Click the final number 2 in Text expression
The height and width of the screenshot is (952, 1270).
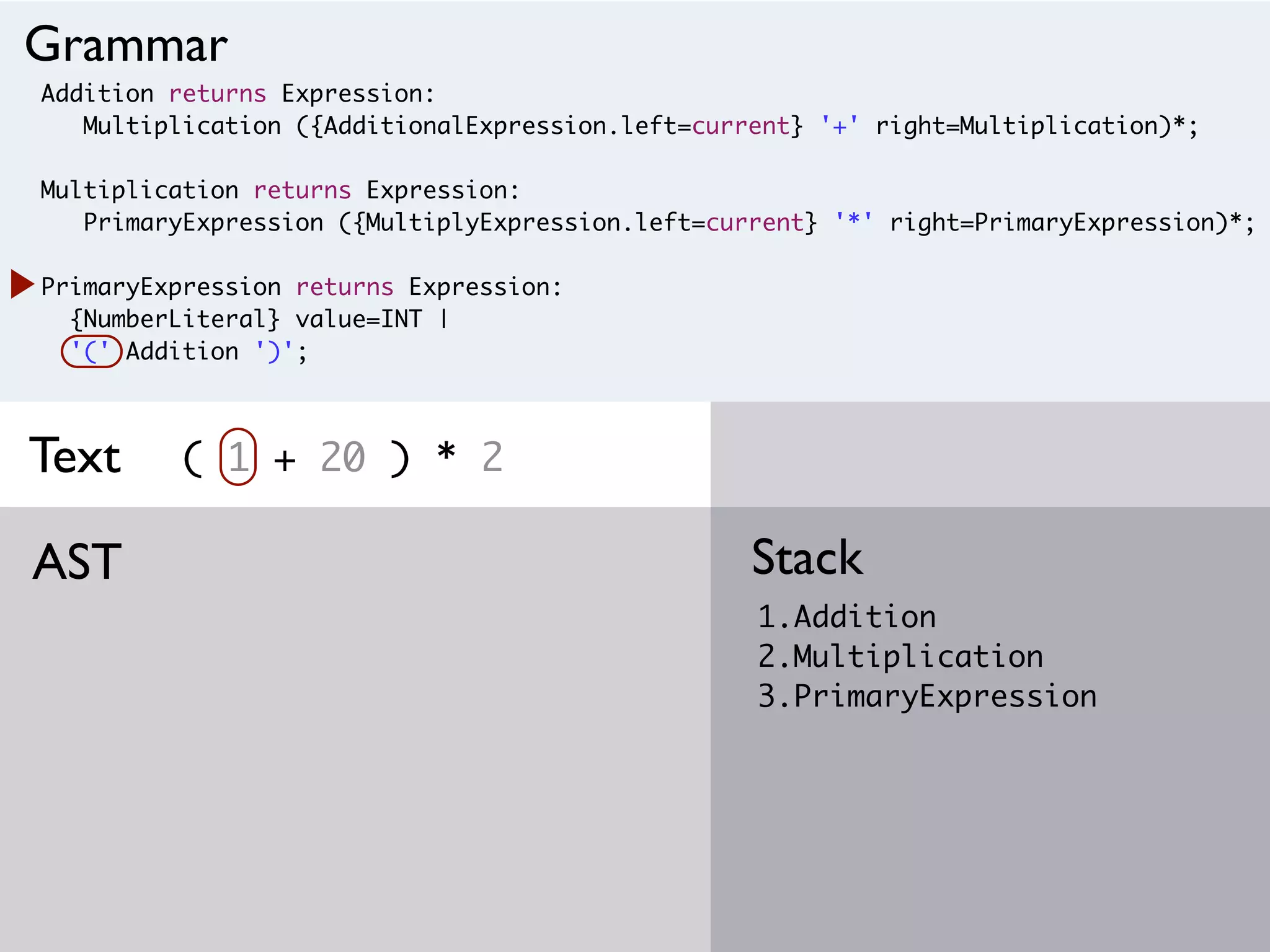coord(492,457)
